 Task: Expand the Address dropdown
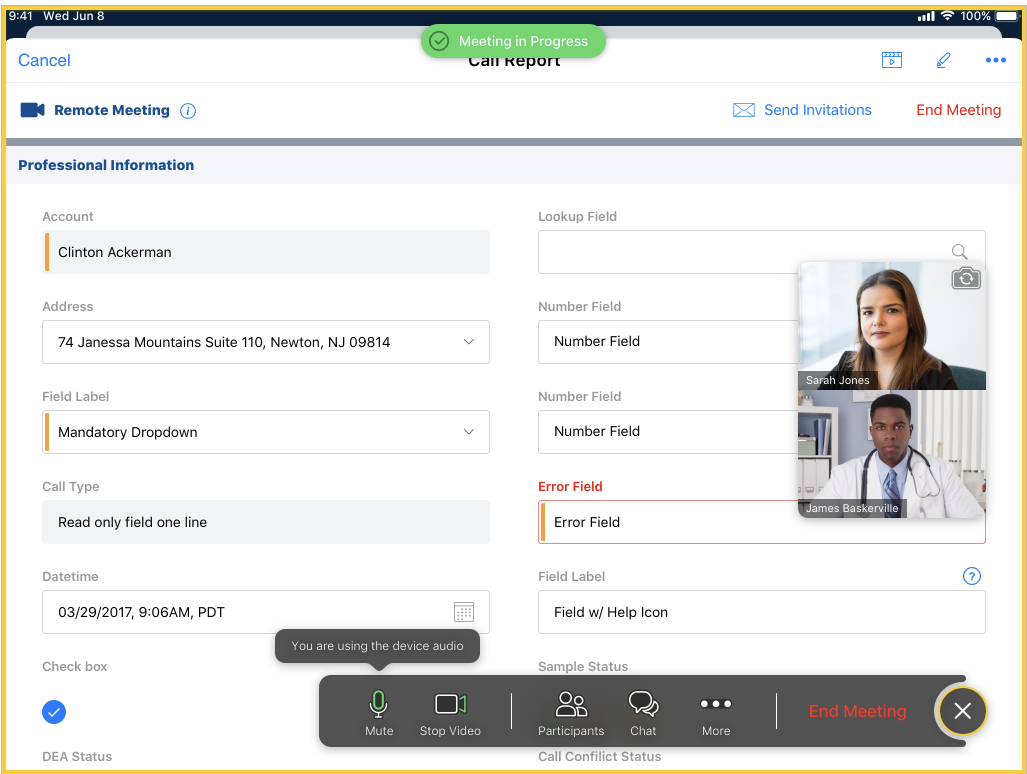[x=468, y=342]
